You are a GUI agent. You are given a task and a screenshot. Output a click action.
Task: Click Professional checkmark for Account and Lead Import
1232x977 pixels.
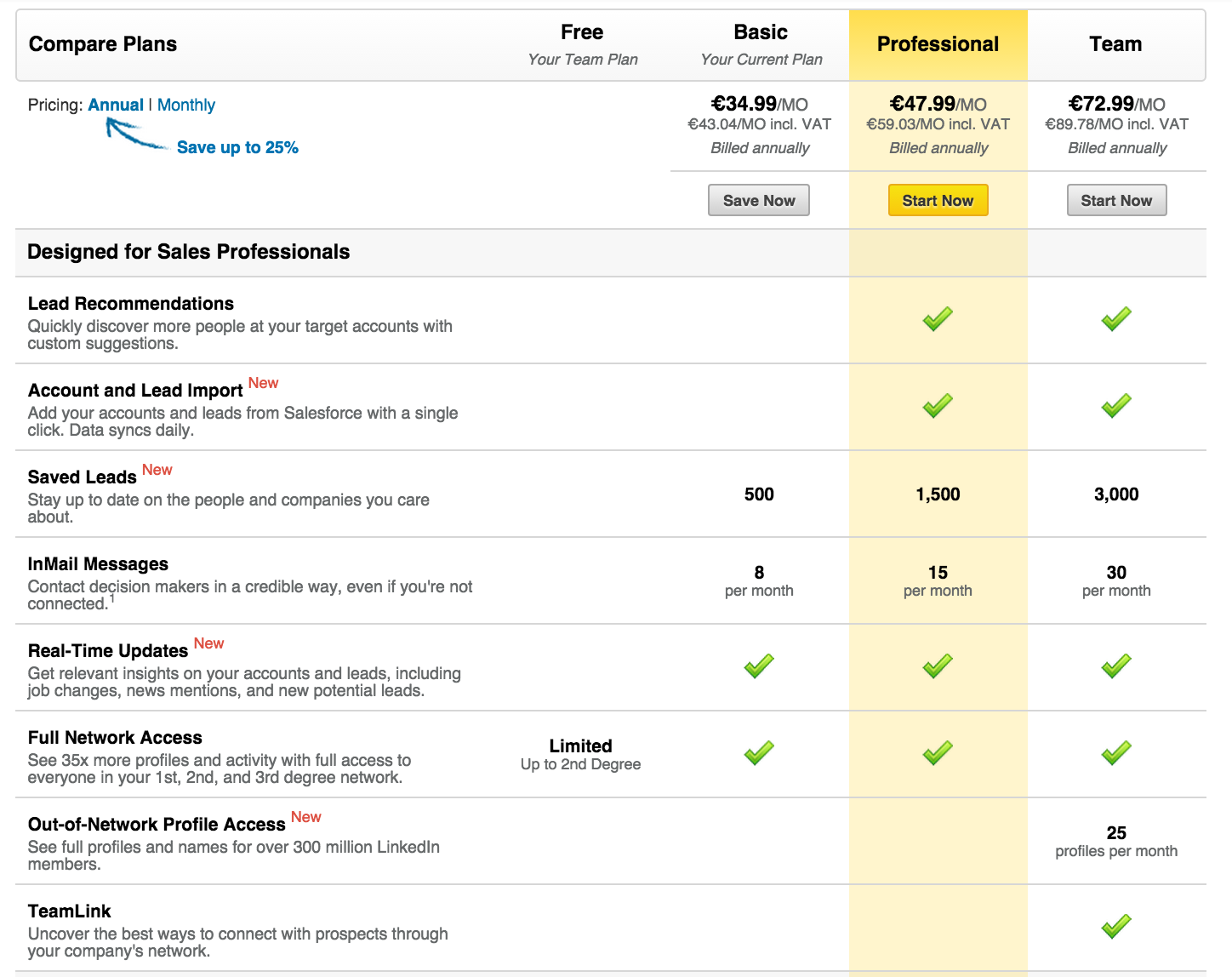[x=938, y=406]
